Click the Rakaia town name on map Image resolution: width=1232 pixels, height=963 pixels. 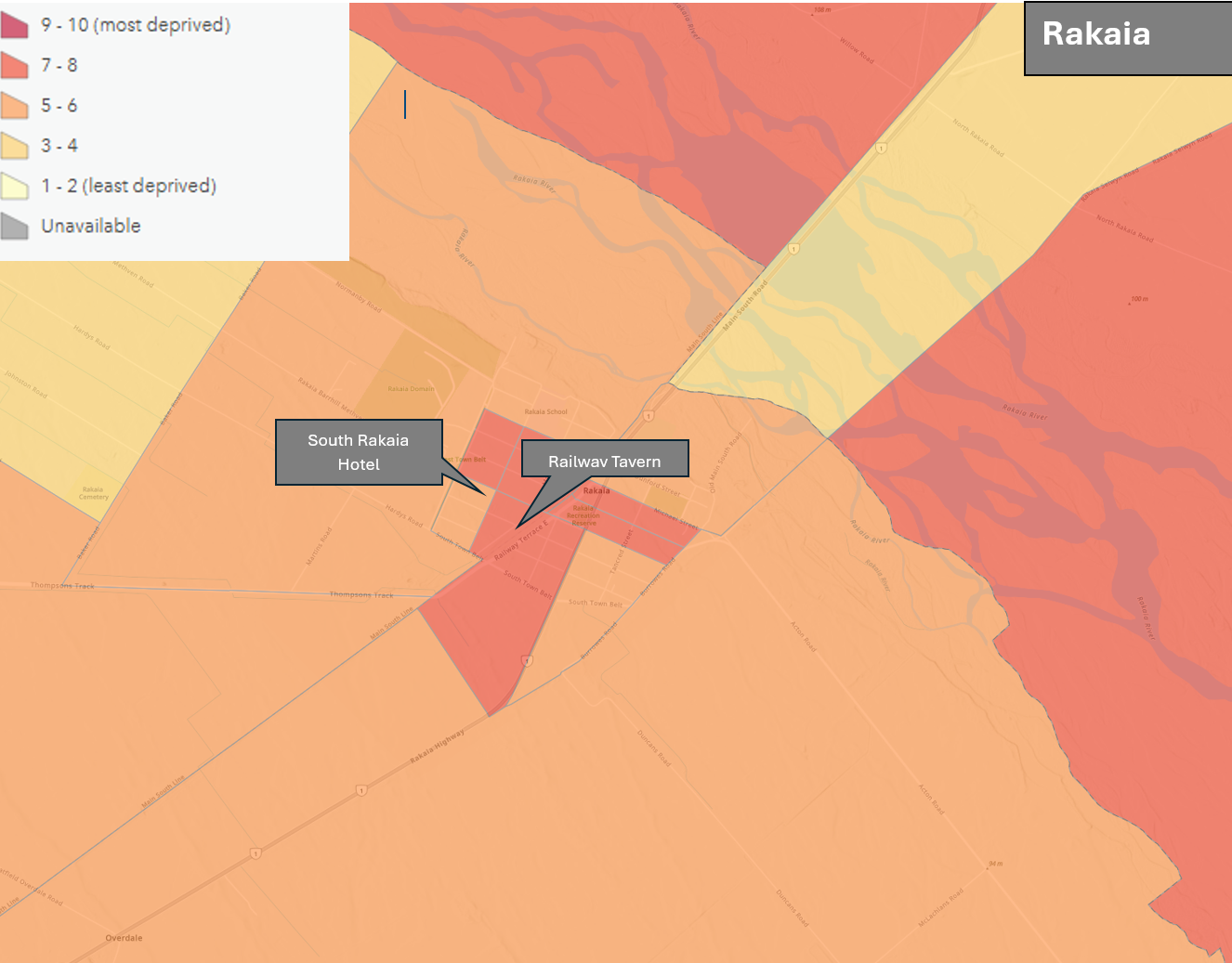coord(596,490)
